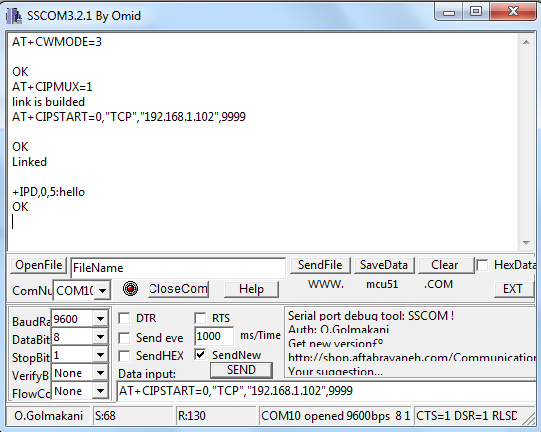Expand the FlowControl dropdown
This screenshot has height=432, width=541.
pos(100,391)
